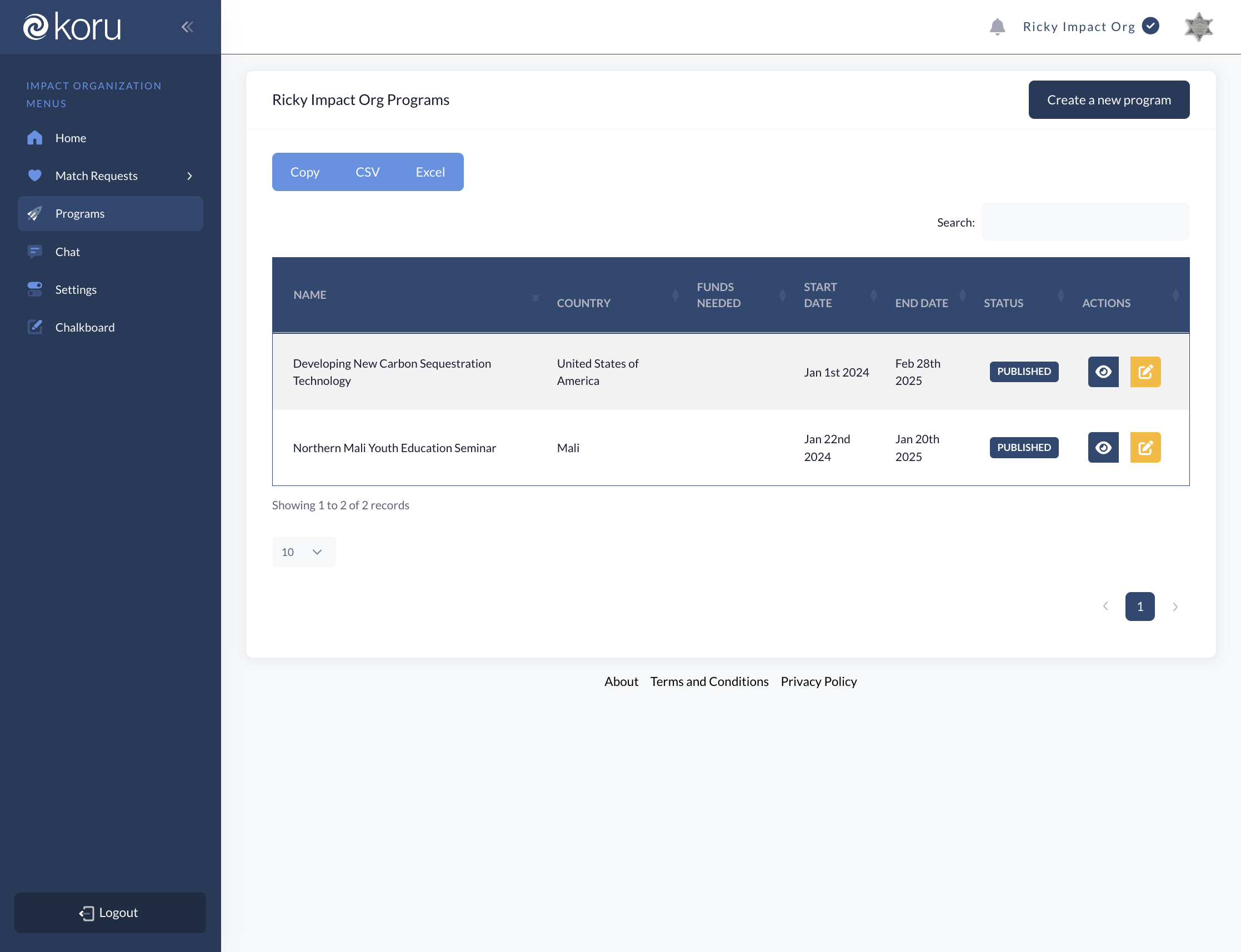Image resolution: width=1241 pixels, height=952 pixels.
Task: Open the profile avatar image
Action: (1198, 27)
